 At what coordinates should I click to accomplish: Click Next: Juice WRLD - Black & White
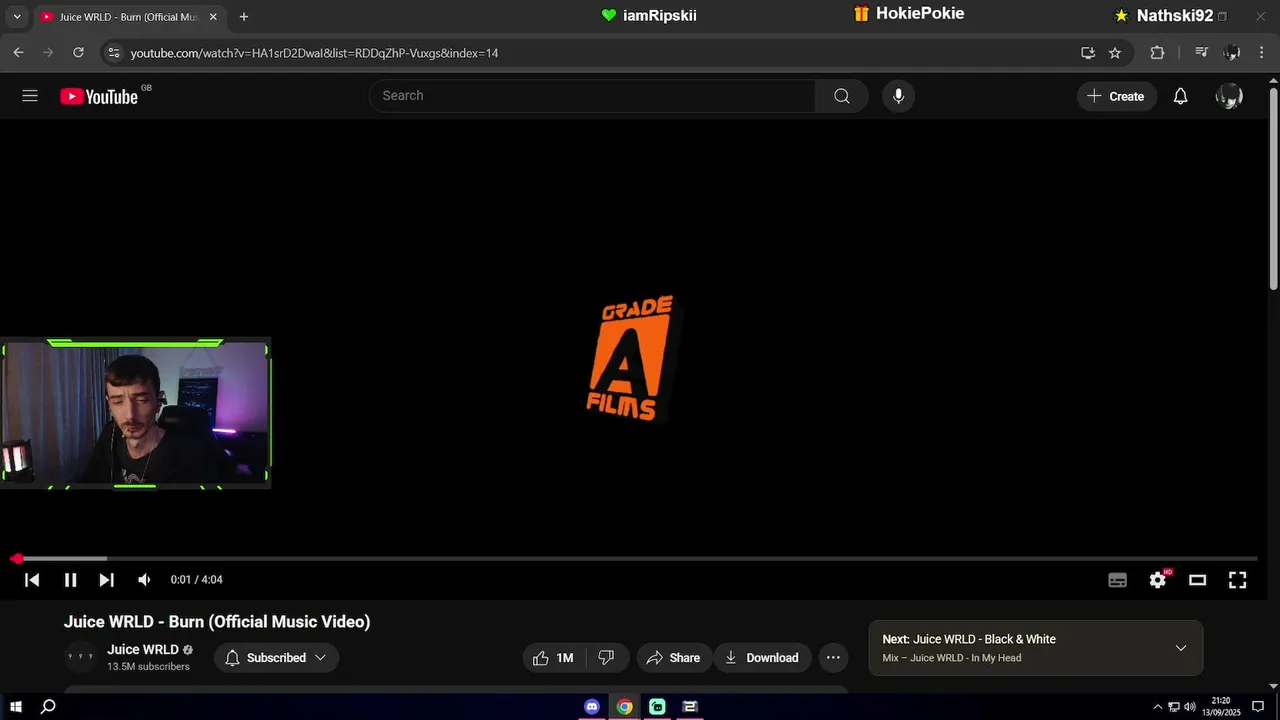coord(969,639)
